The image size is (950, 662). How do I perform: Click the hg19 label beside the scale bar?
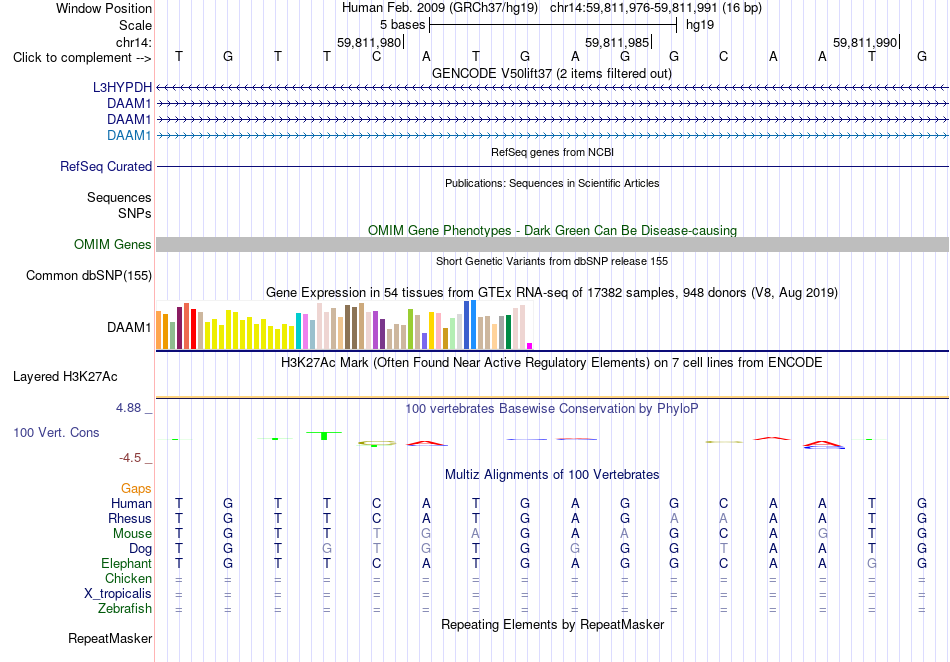(x=700, y=25)
